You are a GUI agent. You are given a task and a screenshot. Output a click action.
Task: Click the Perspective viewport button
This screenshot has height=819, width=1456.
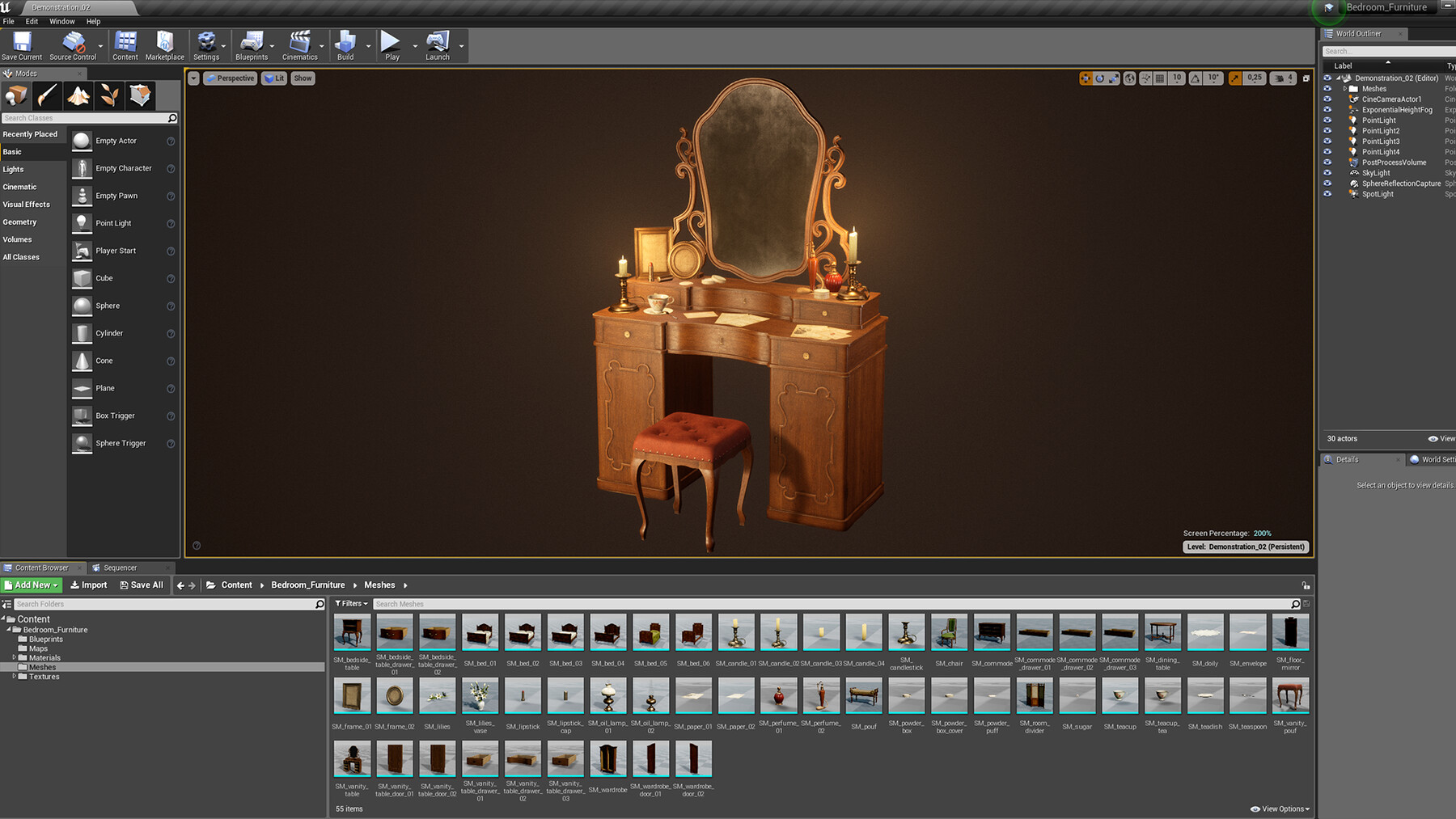tap(230, 78)
